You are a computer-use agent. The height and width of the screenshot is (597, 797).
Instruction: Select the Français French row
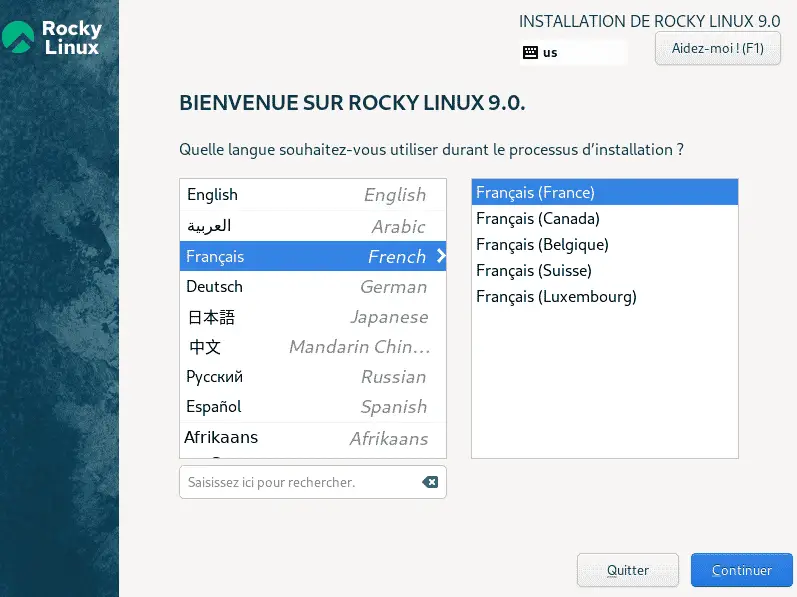pyautogui.click(x=313, y=256)
